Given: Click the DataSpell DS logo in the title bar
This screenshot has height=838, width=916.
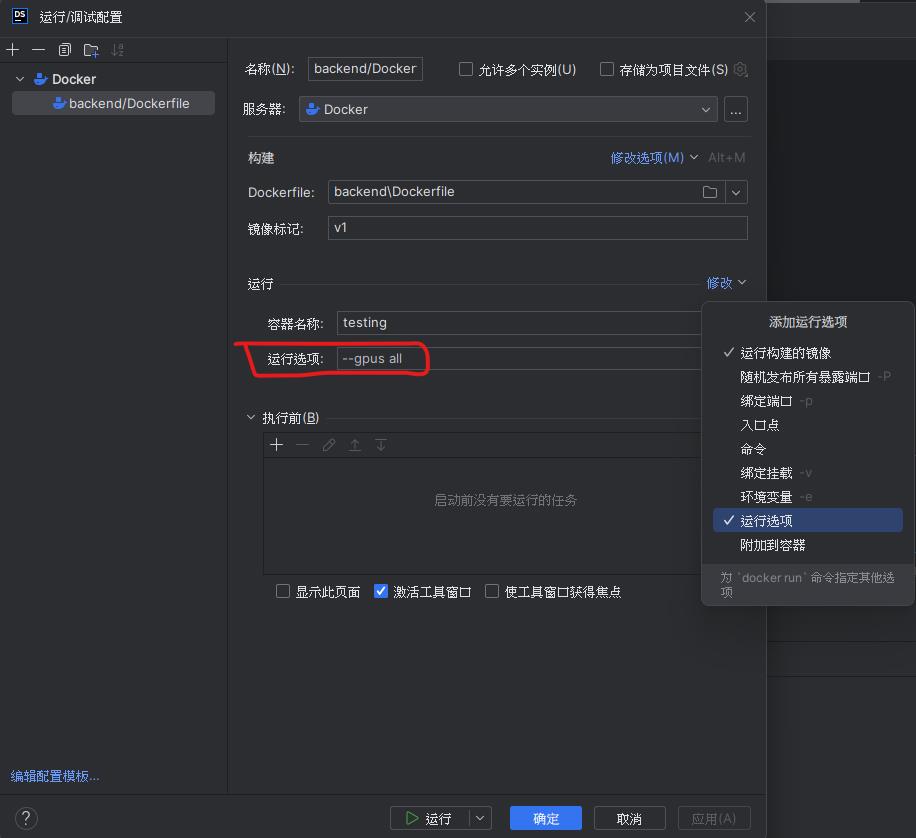Looking at the screenshot, I should point(20,16).
